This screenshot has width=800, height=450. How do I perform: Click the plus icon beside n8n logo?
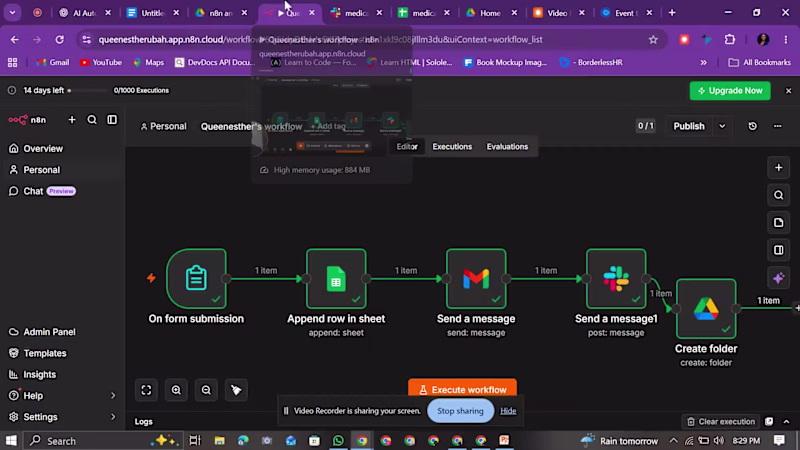pos(72,120)
